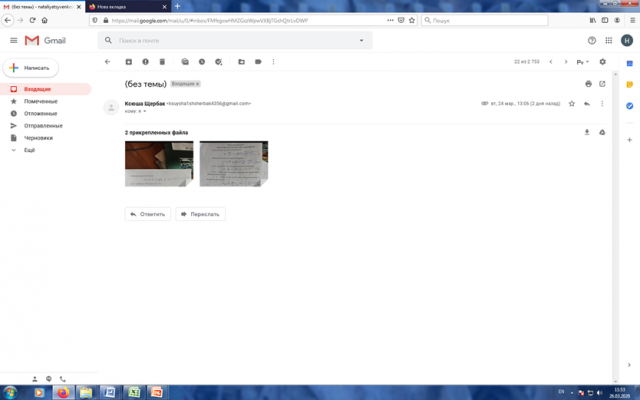This screenshot has height=400, width=640.
Task: Star the message from Ксюша Щербак
Action: click(x=572, y=104)
